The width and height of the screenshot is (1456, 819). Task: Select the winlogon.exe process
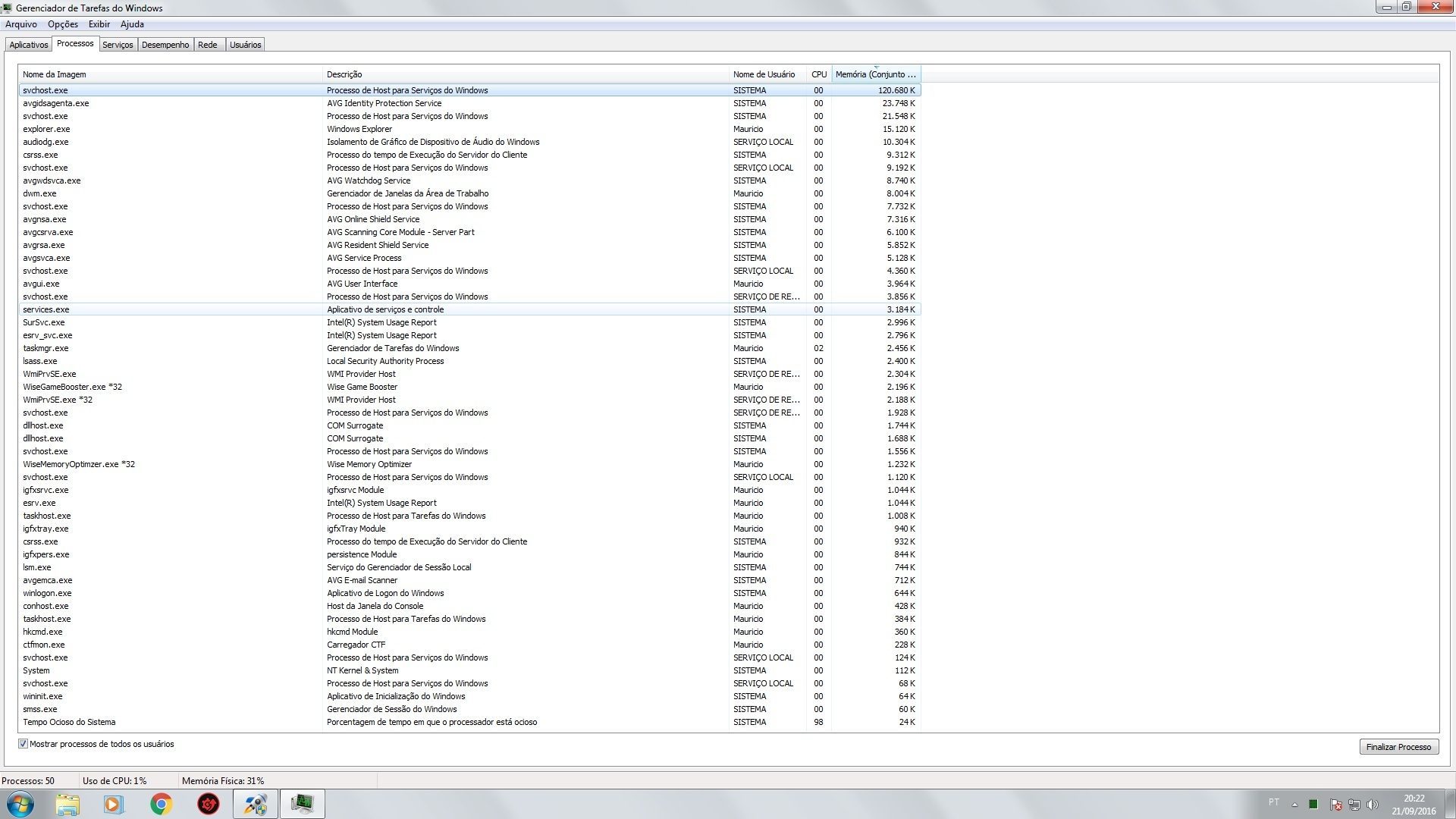470,593
